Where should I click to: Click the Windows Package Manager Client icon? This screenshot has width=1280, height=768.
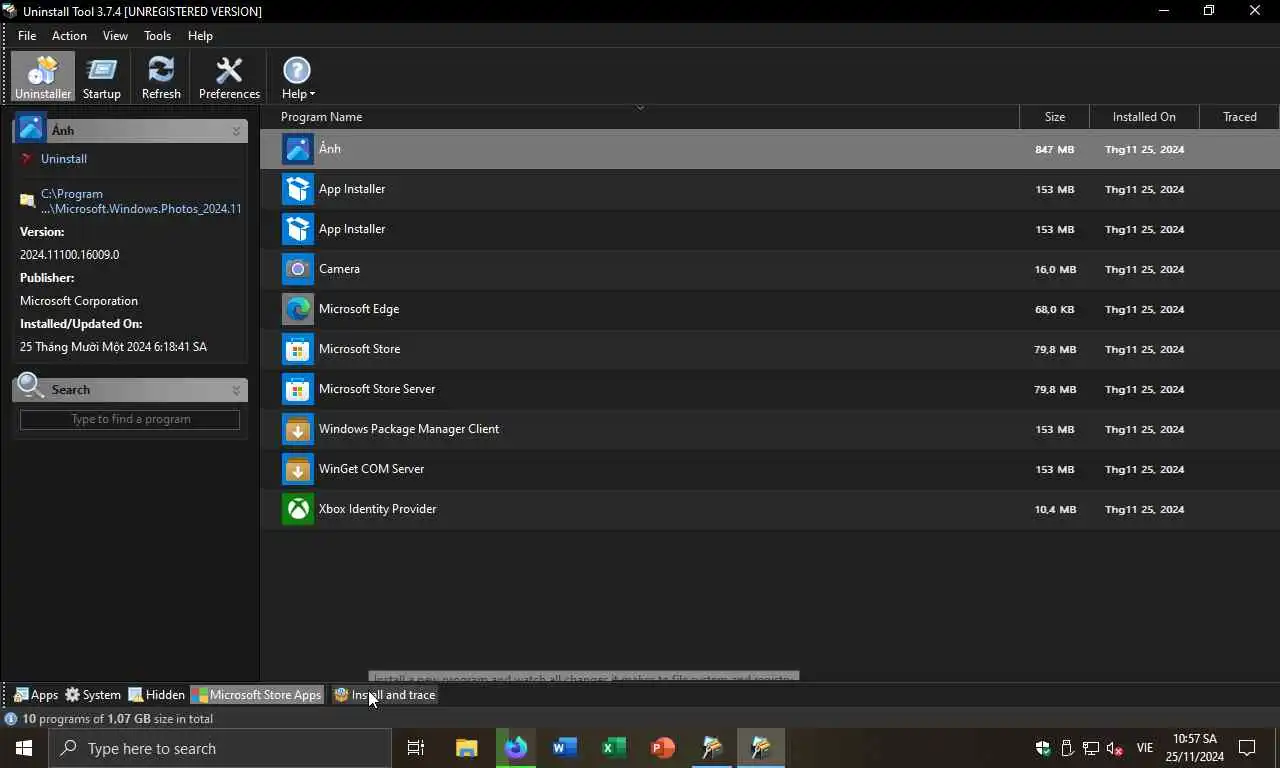[298, 429]
